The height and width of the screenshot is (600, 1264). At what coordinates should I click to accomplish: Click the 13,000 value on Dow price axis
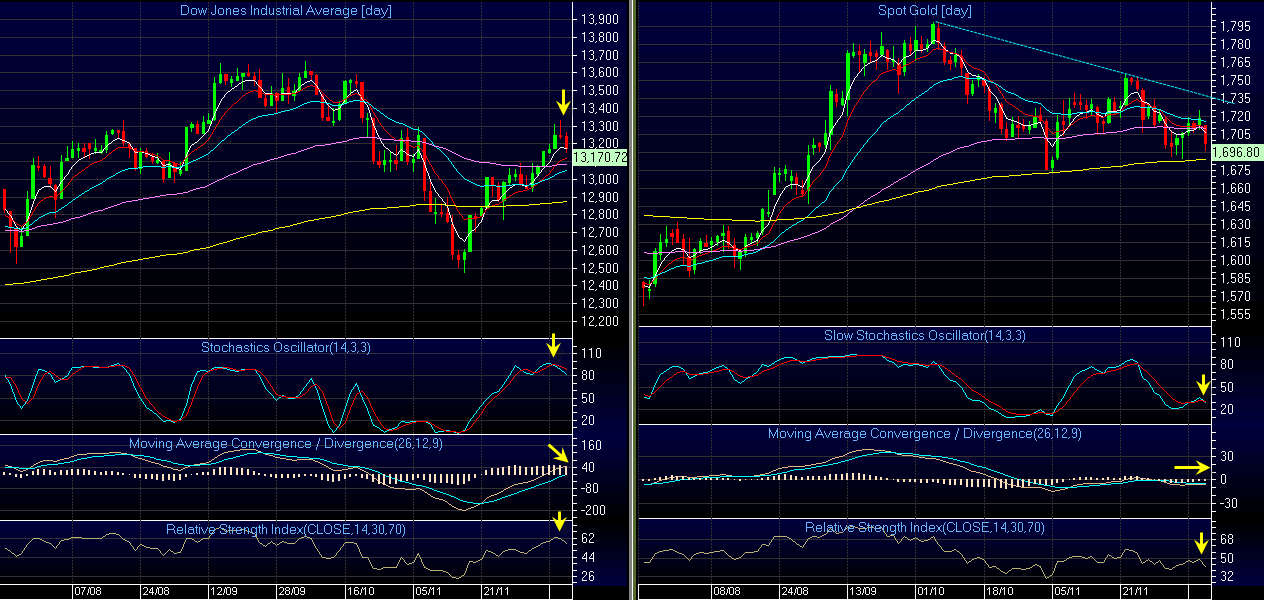click(599, 179)
